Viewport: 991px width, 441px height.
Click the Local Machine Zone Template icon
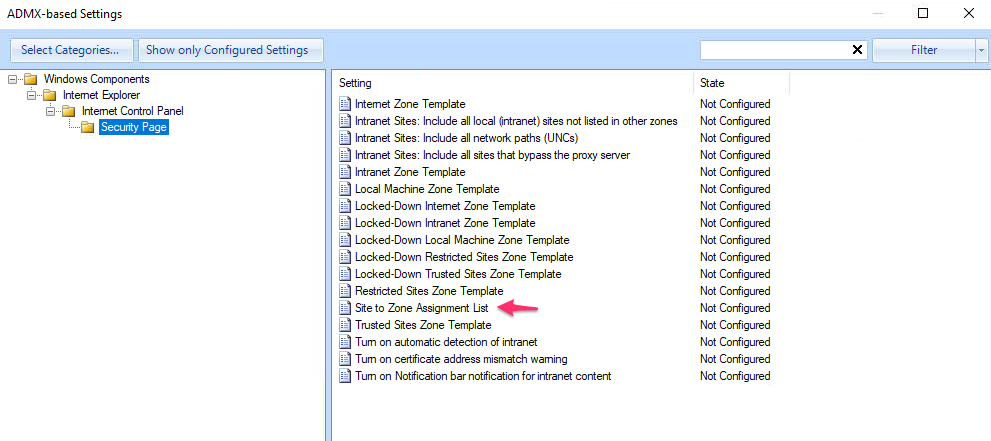click(x=344, y=189)
